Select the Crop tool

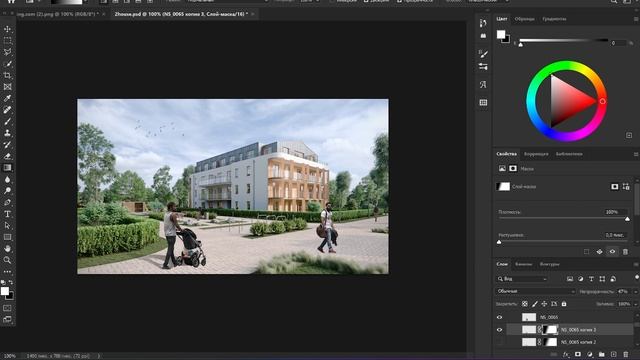(7, 76)
